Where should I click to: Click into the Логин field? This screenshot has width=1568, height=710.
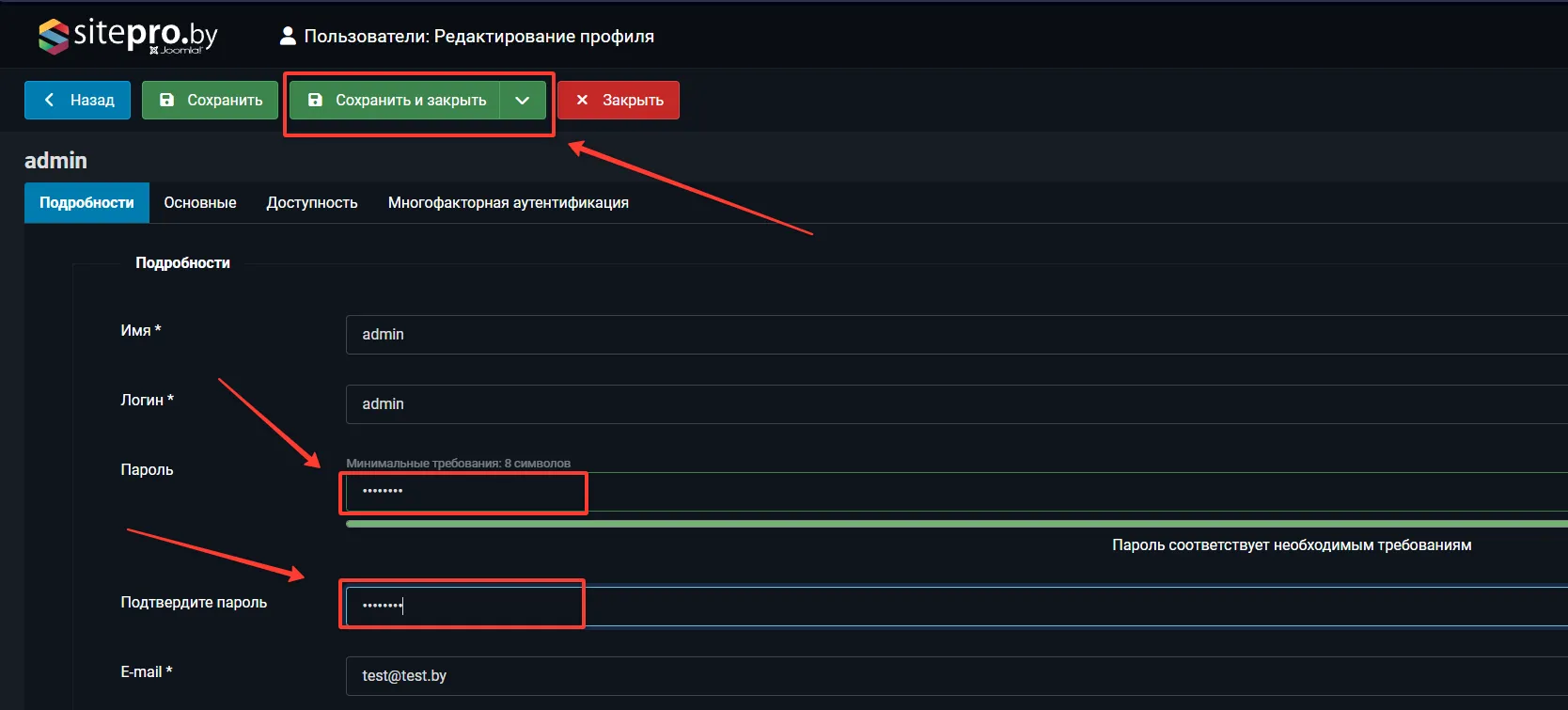[940, 404]
